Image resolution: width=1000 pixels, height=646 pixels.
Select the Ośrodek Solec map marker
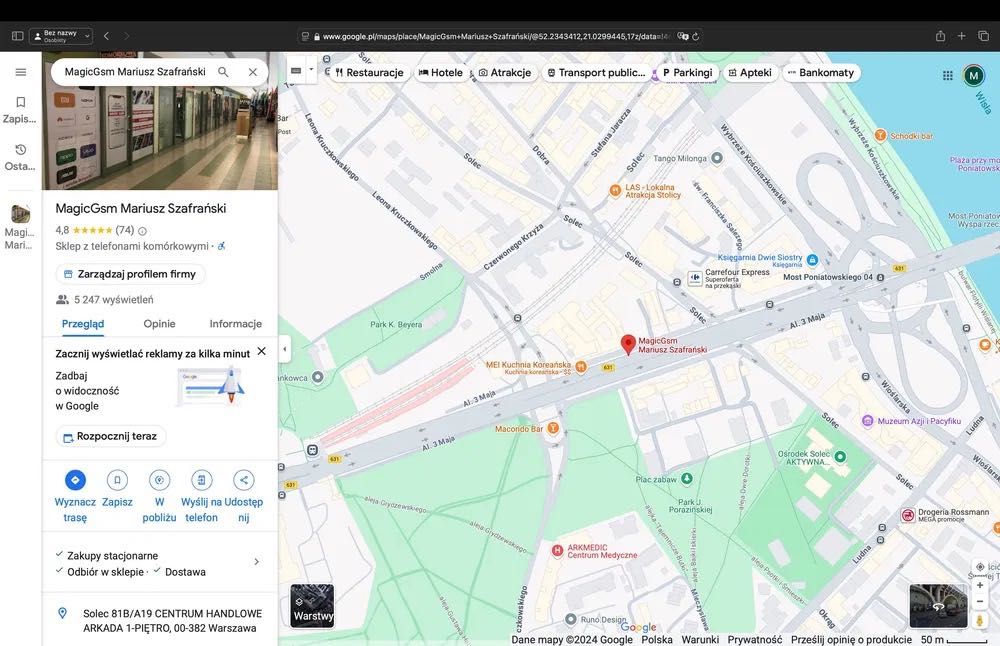coord(841,457)
